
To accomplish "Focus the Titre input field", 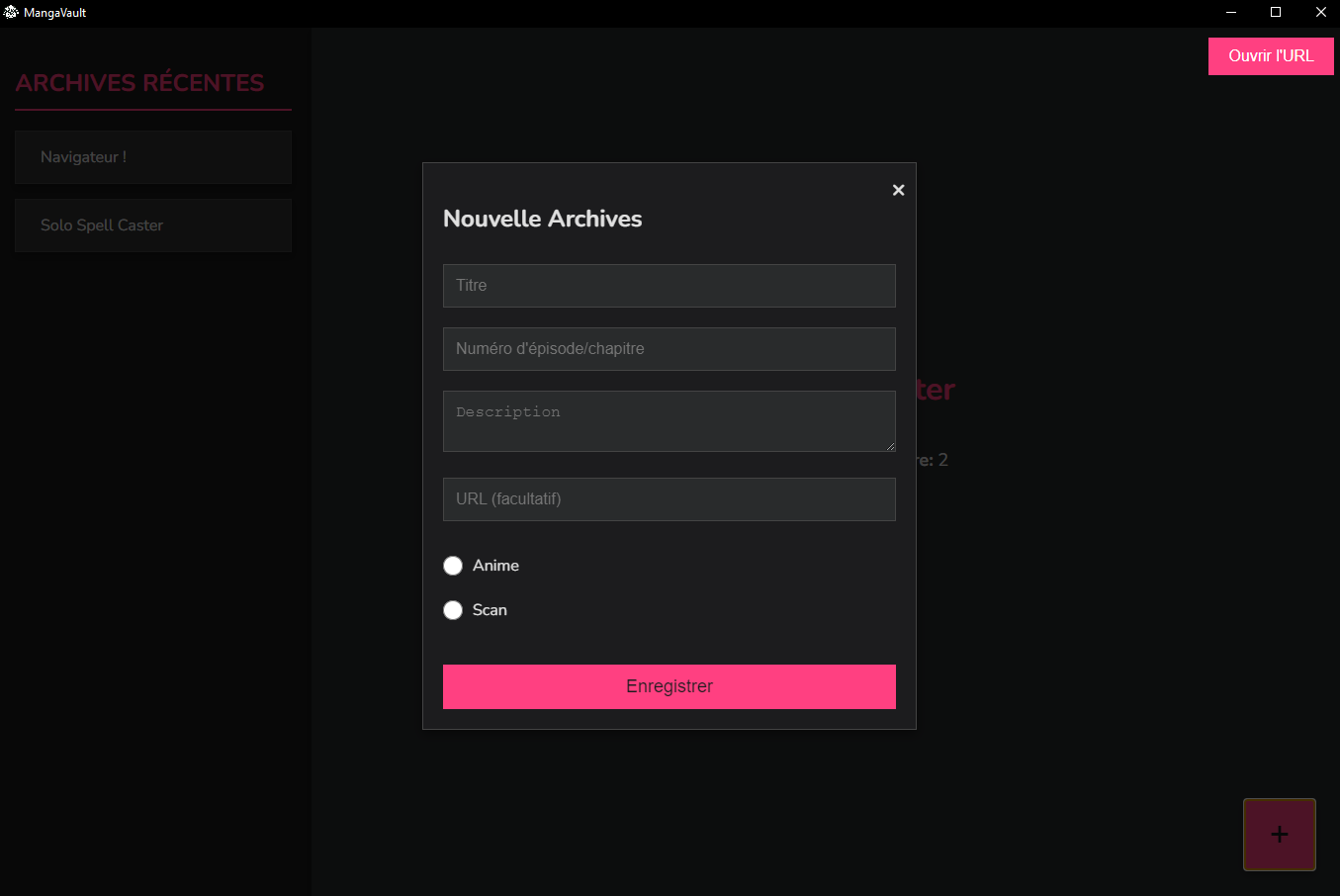I will coord(670,286).
